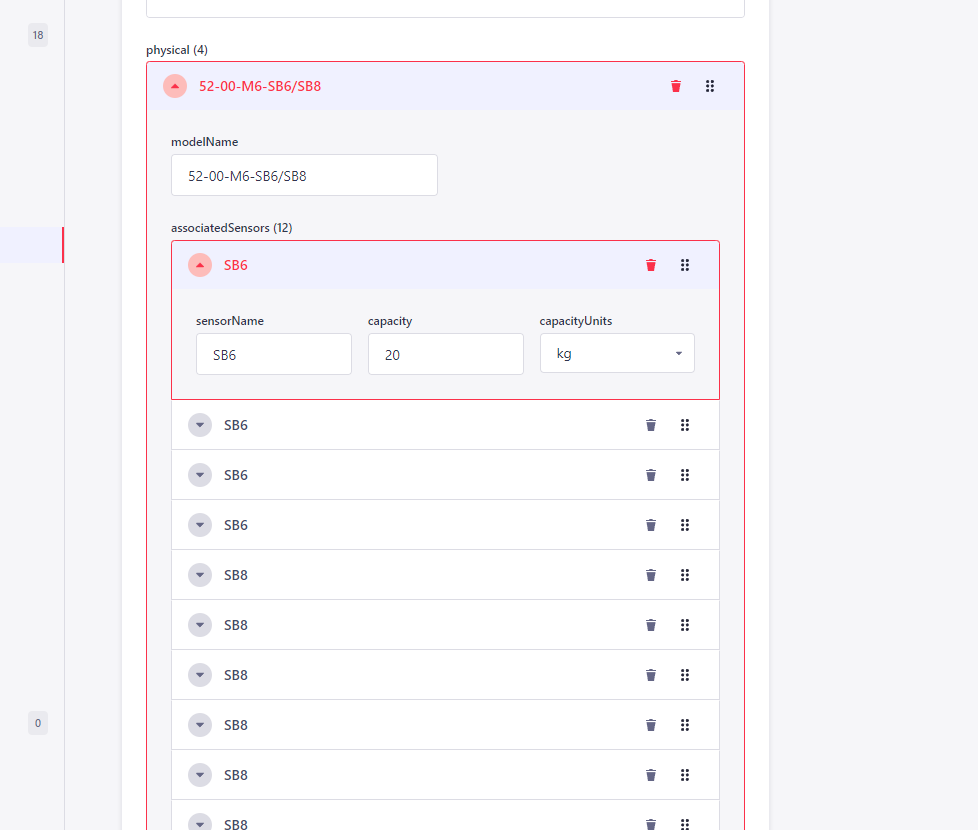
Task: Click the sidebar badge showing 18
Action: tap(38, 35)
